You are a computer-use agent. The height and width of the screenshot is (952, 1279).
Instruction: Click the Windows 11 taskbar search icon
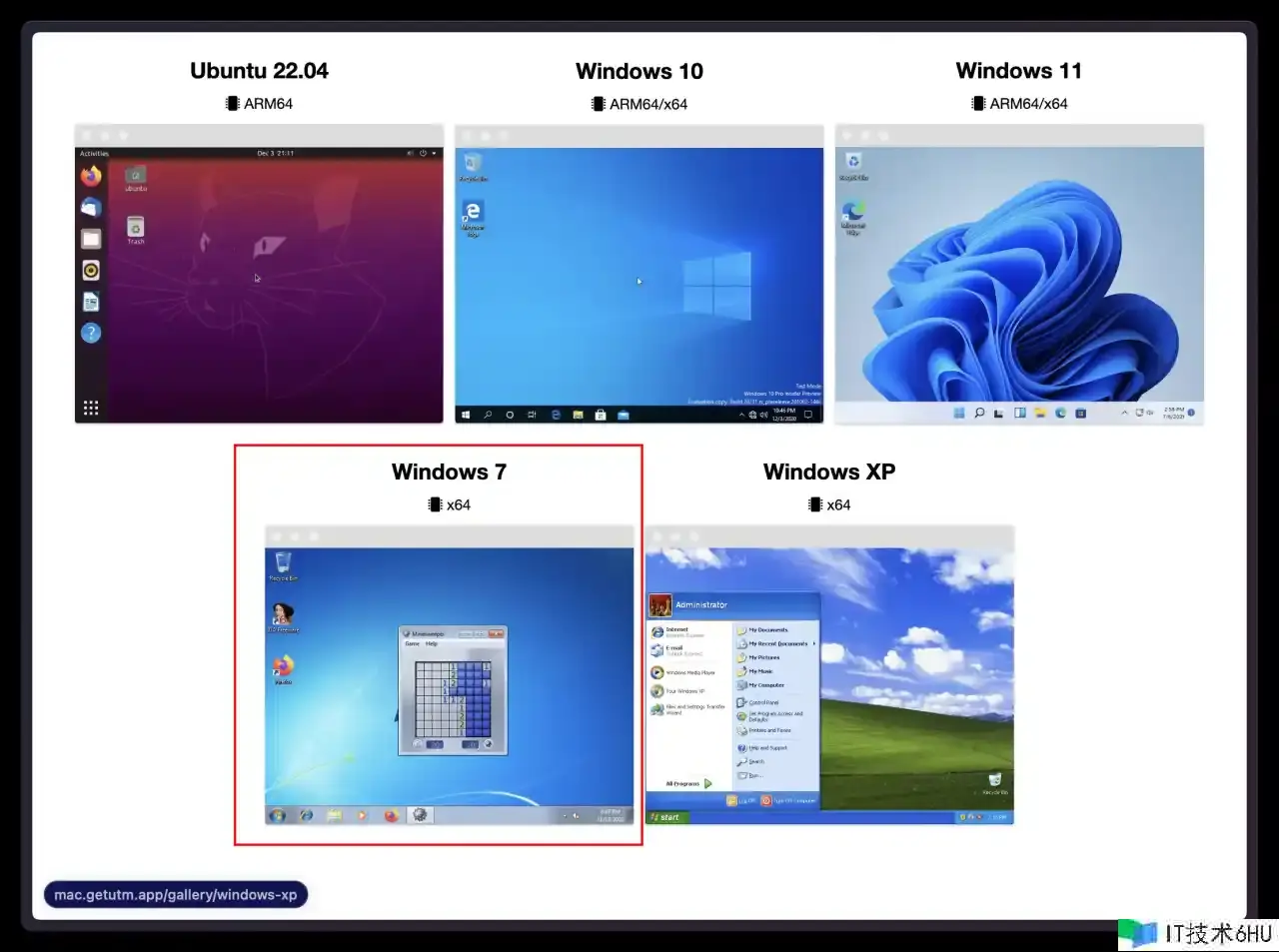pyautogui.click(x=979, y=413)
